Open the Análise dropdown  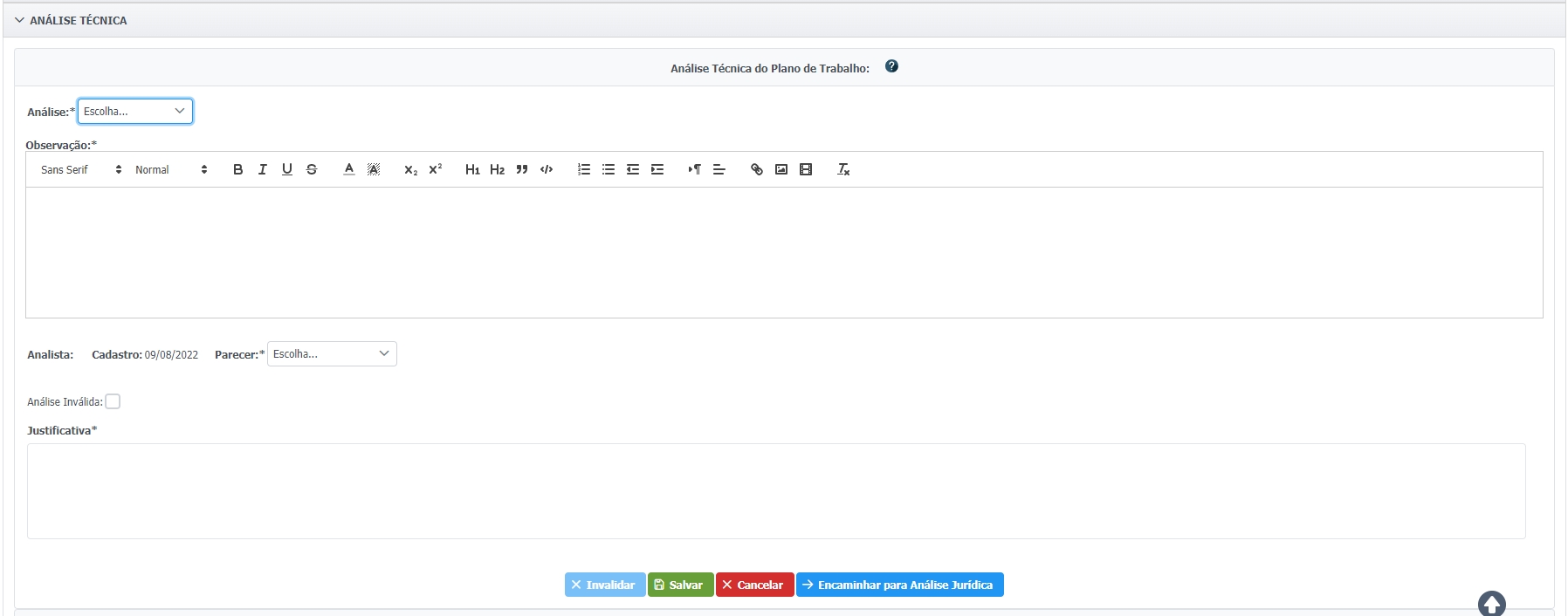coord(135,112)
